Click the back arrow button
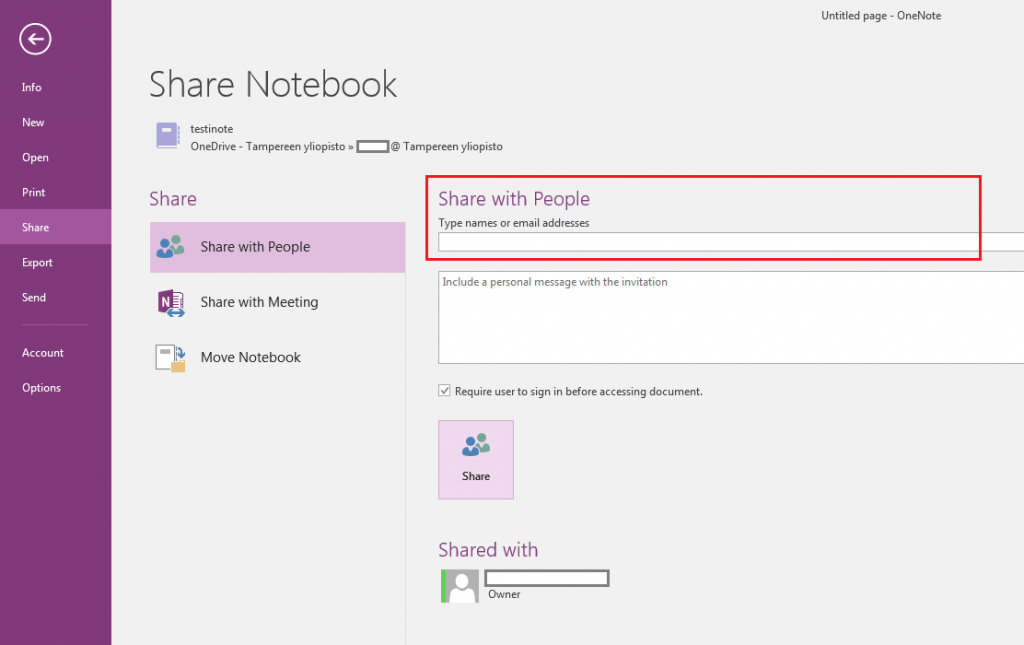Screen dimensions: 1024x645 click(x=33, y=39)
